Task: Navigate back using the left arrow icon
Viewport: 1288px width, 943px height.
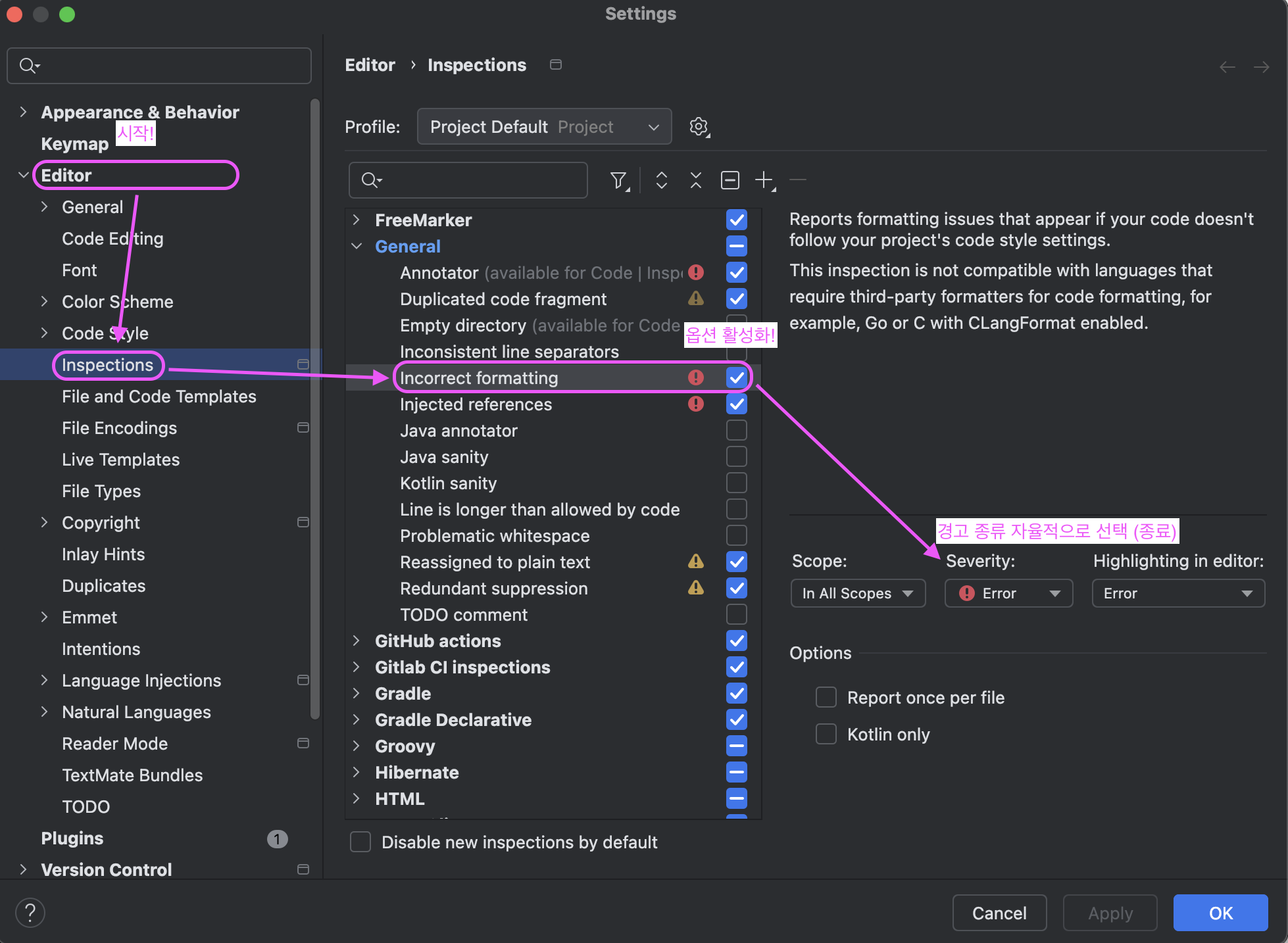Action: [x=1227, y=66]
